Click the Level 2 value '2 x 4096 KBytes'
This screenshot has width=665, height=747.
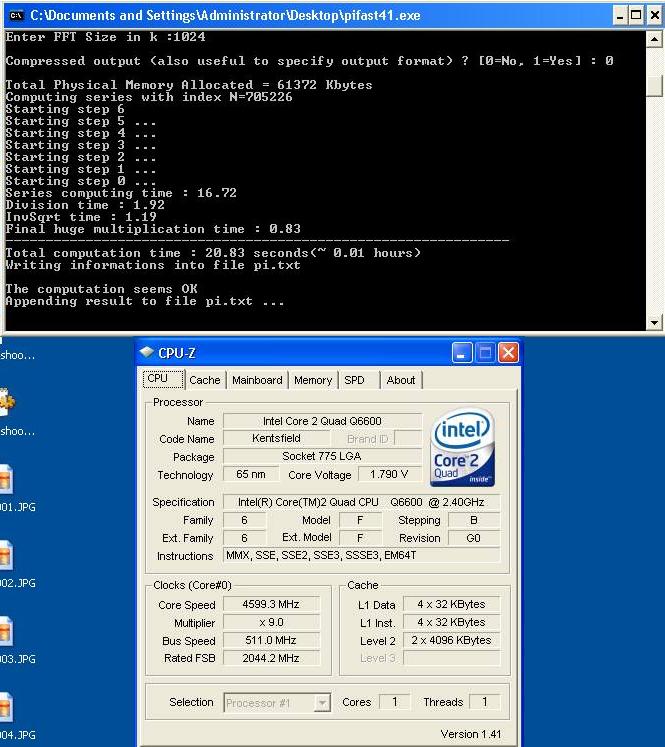click(x=452, y=640)
